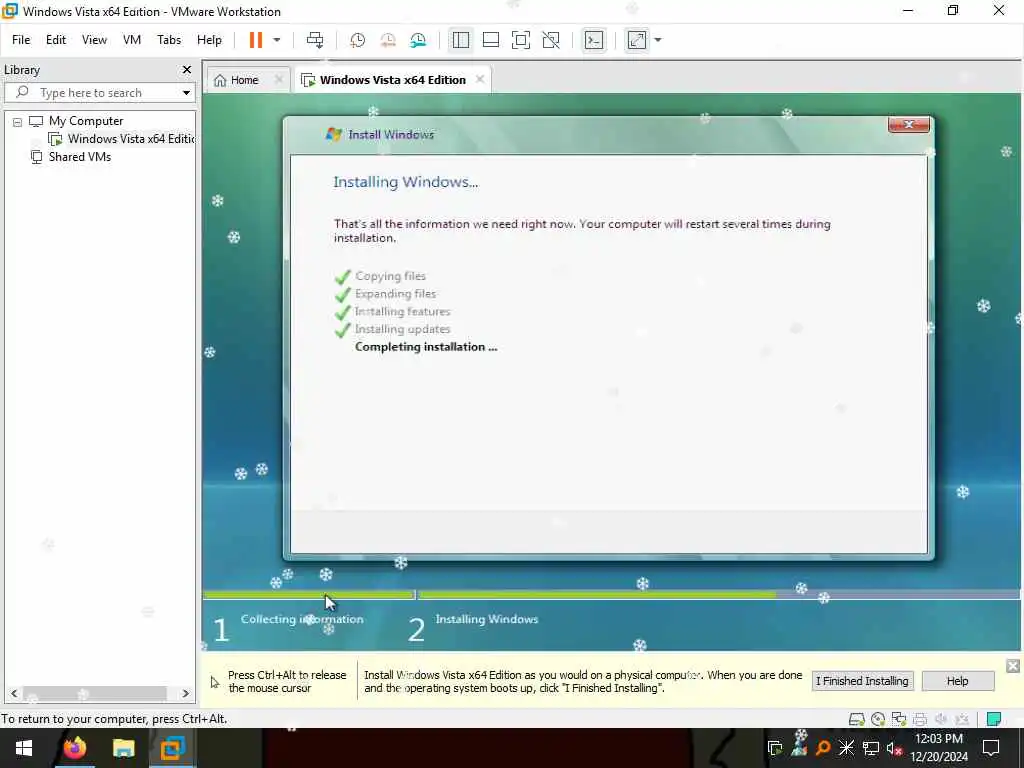Click the Expanding files step text

tap(395, 294)
